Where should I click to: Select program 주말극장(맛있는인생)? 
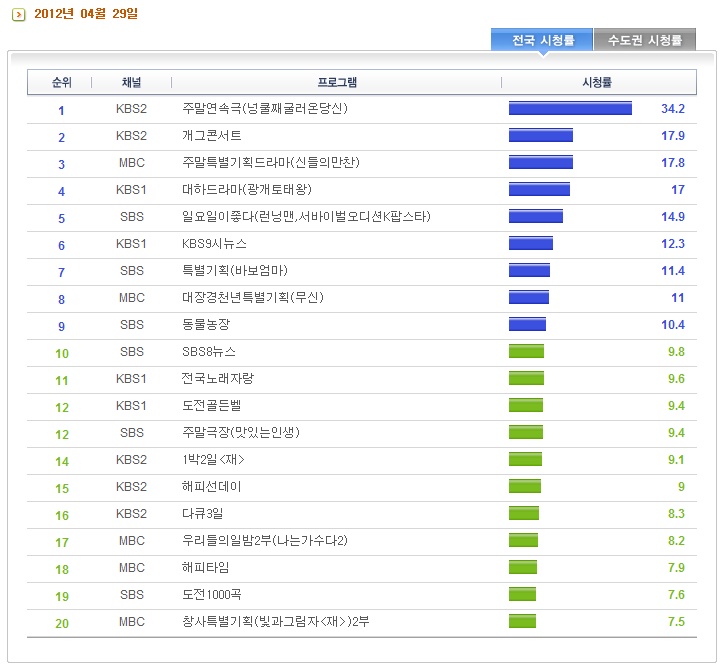[241, 433]
